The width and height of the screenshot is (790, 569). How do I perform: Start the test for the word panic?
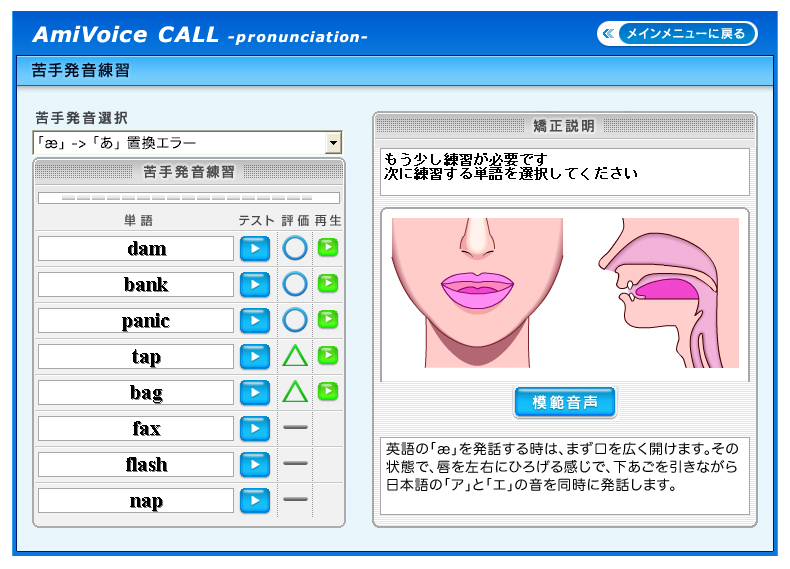255,321
